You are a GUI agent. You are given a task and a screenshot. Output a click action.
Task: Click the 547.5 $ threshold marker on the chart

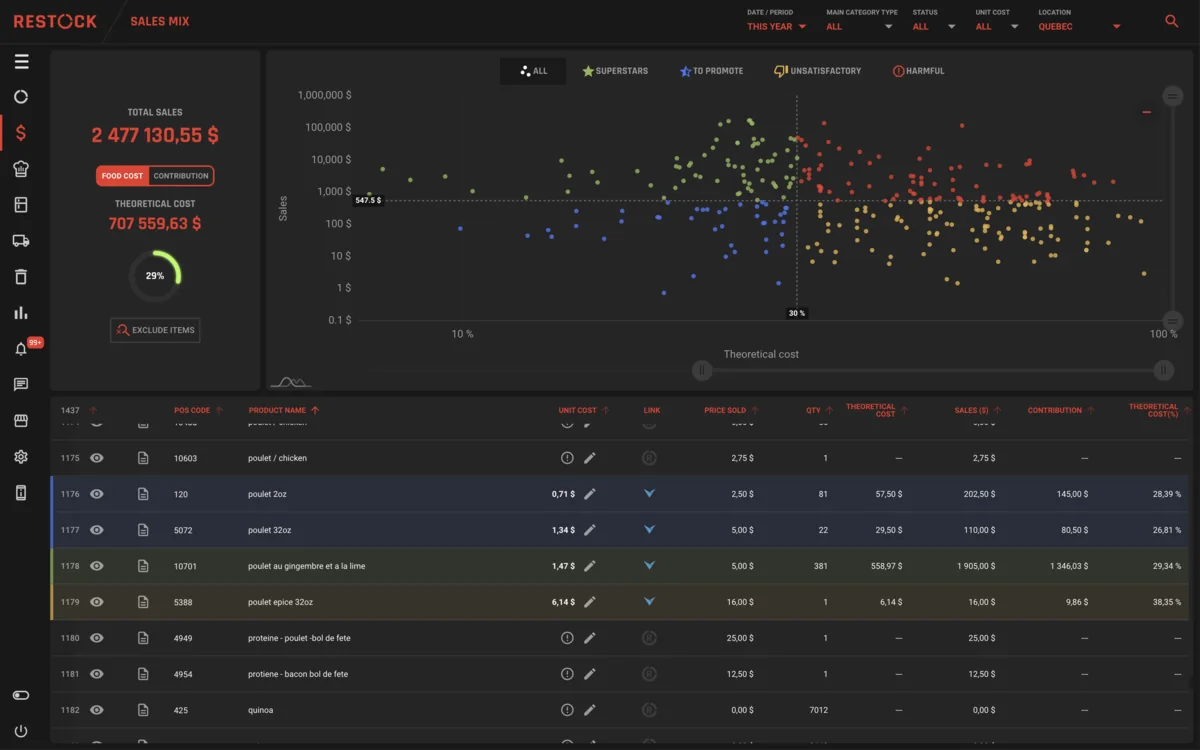coord(368,201)
